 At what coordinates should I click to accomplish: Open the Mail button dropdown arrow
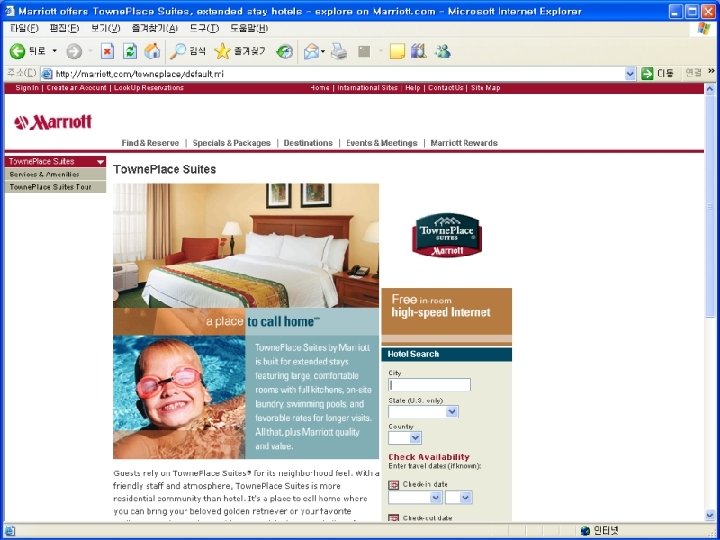point(323,51)
